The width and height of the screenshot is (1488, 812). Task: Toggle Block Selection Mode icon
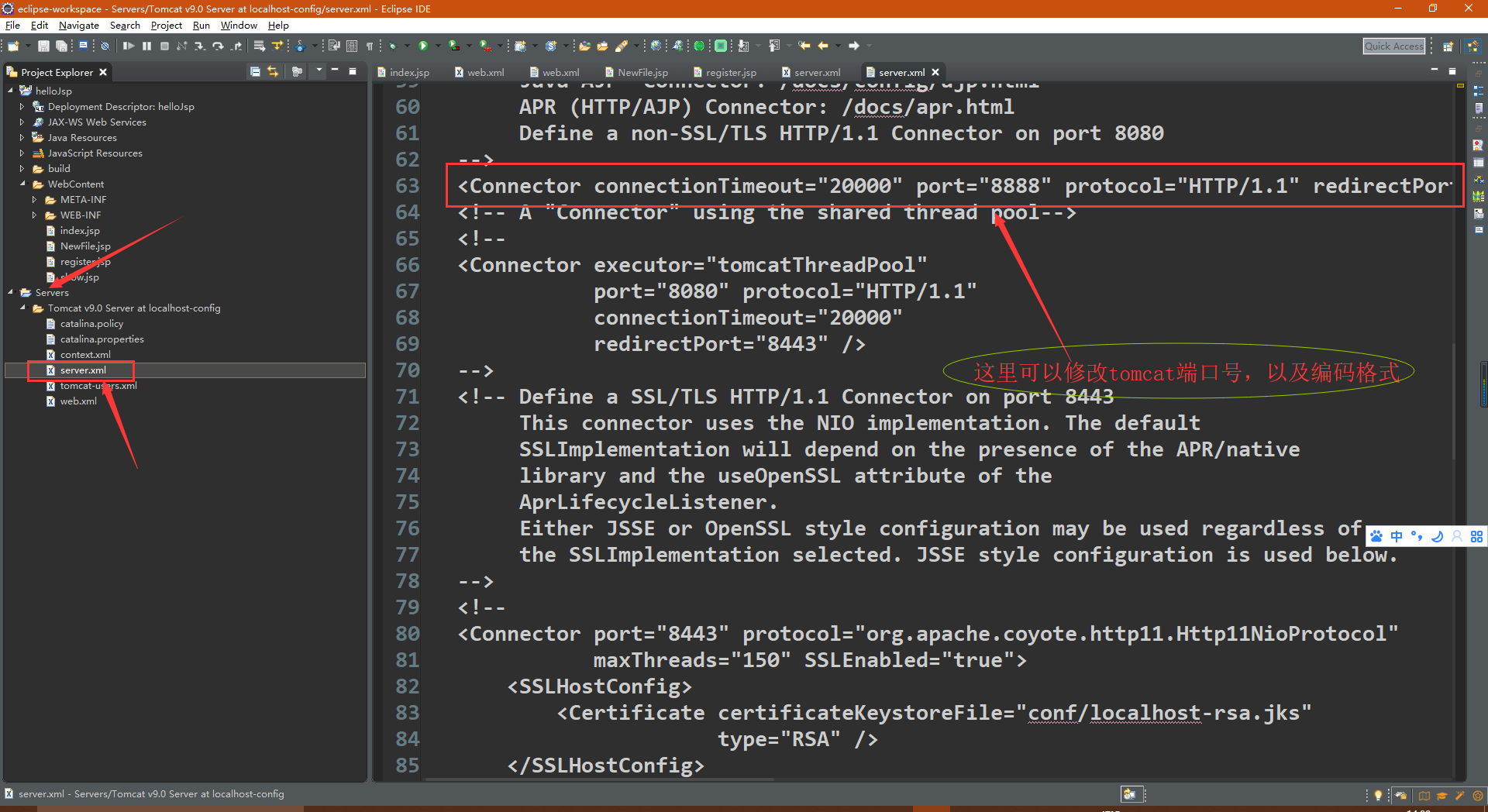tap(352, 46)
